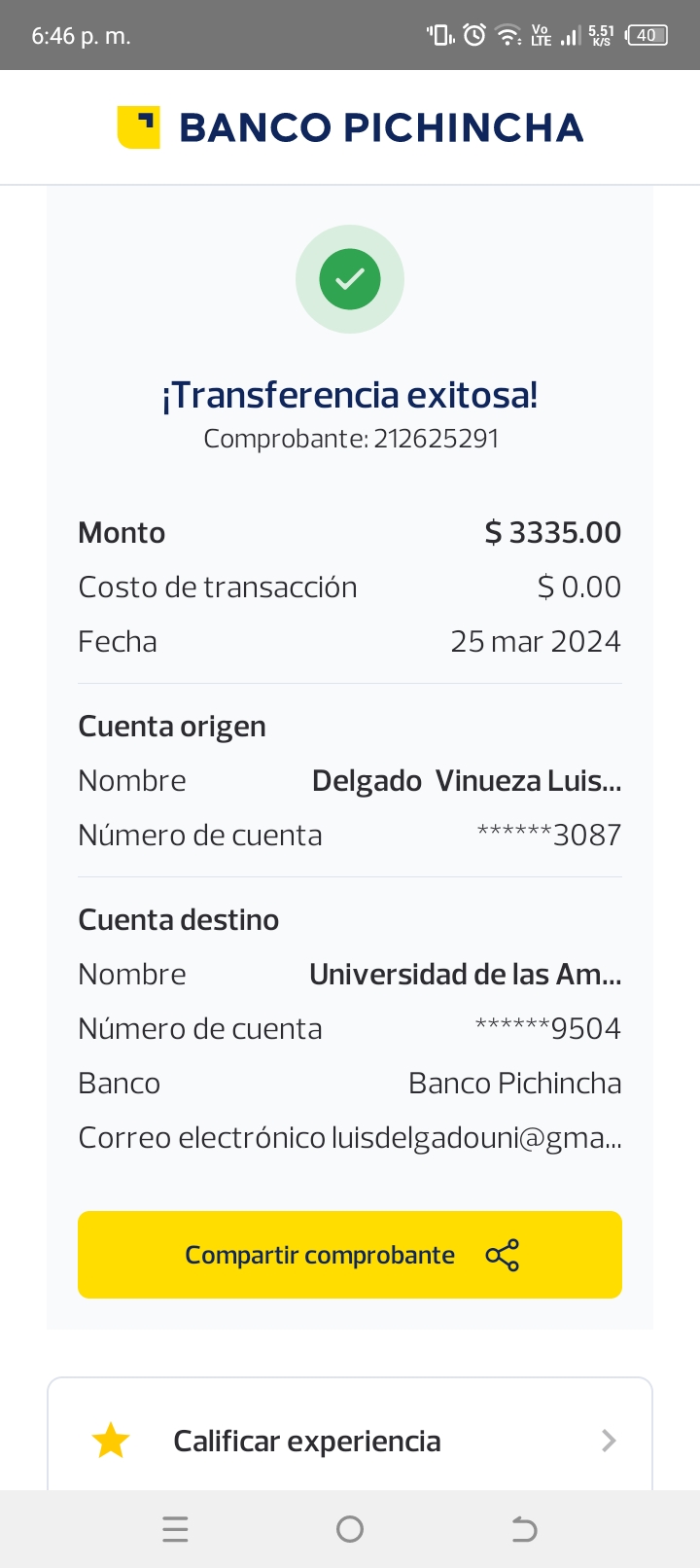The width and height of the screenshot is (700, 1568).
Task: Tap the Monto amount $ 3335.00
Action: pyautogui.click(x=552, y=533)
